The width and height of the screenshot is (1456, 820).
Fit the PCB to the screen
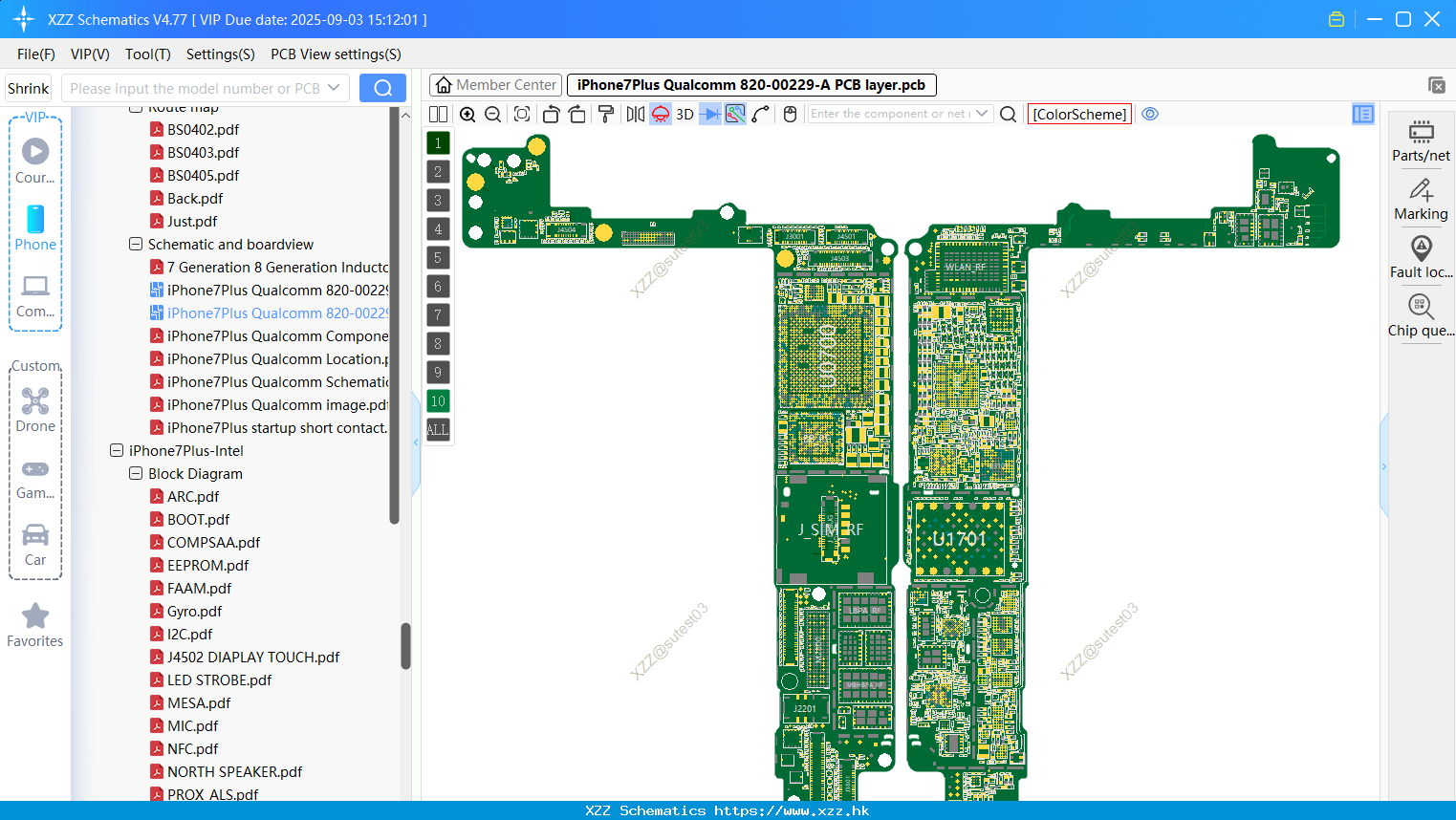click(522, 114)
